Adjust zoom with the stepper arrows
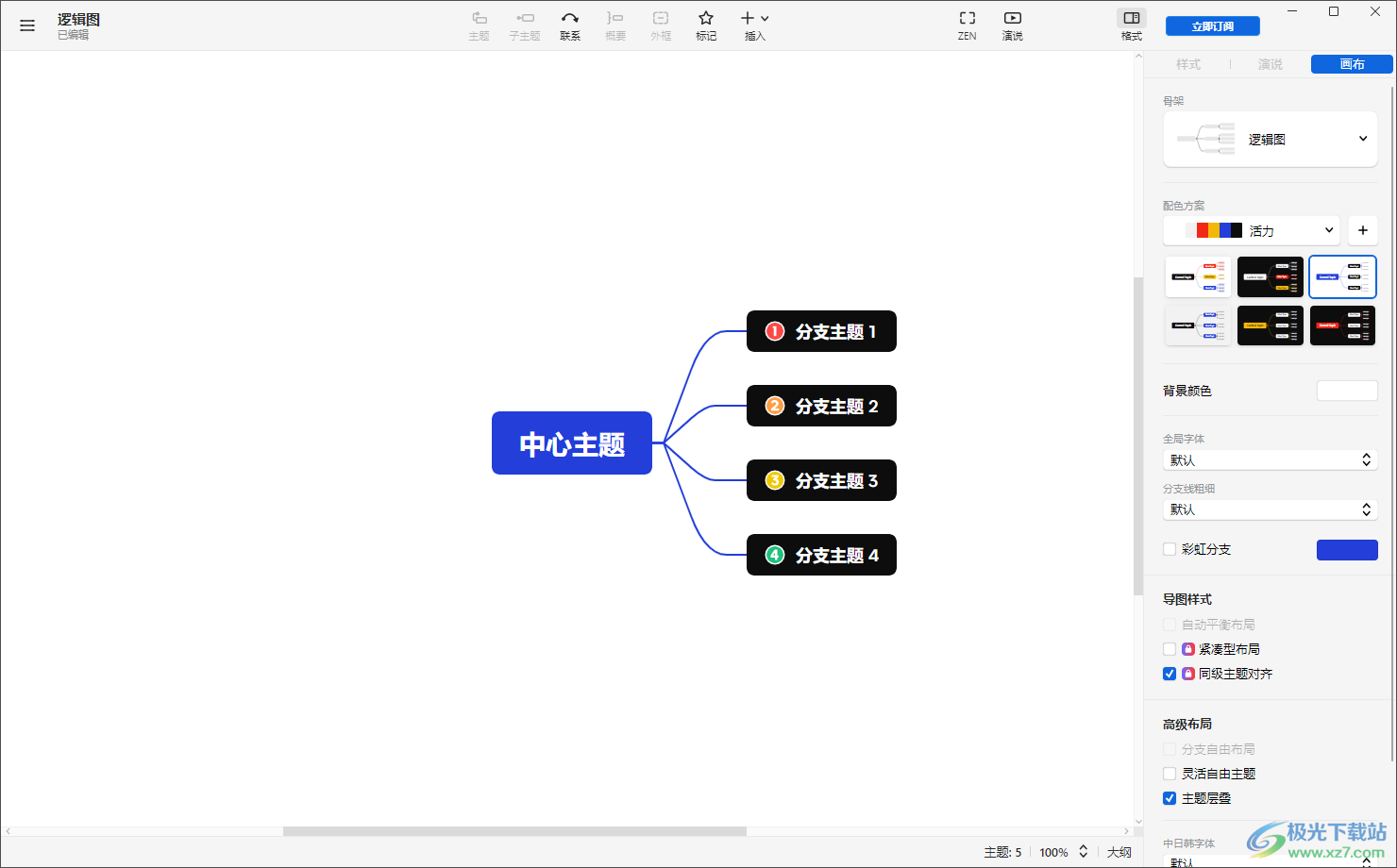The image size is (1397, 868). tap(1084, 852)
